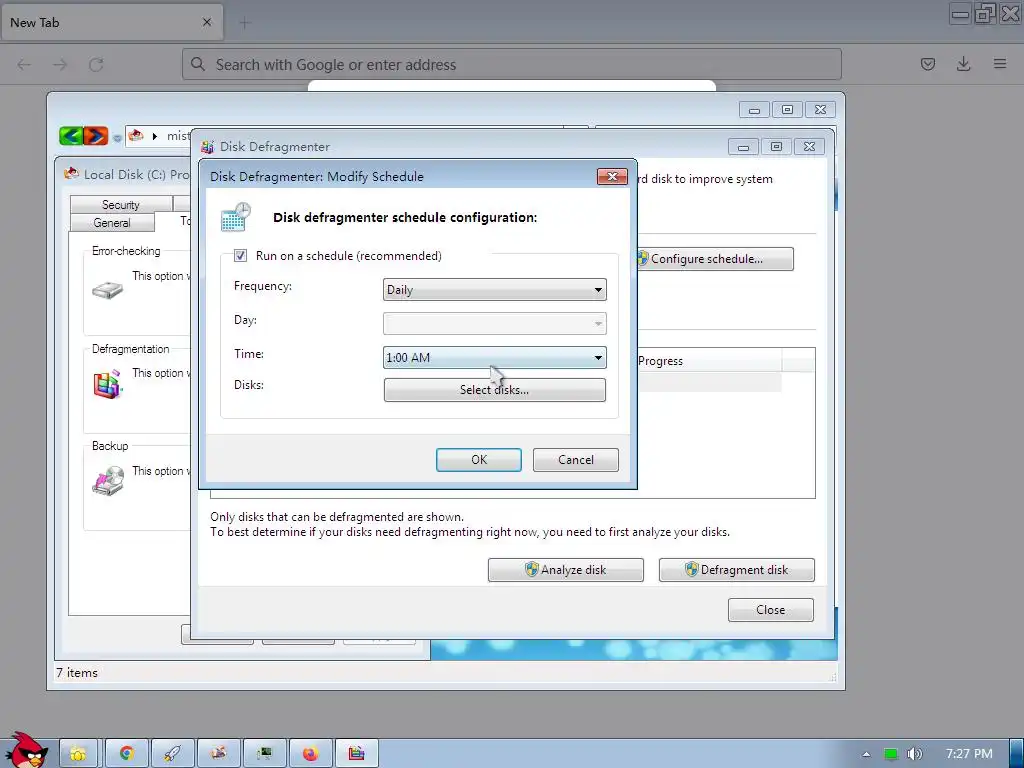Click the rocket taskbar icon
This screenshot has height=768, width=1024.
point(172,754)
